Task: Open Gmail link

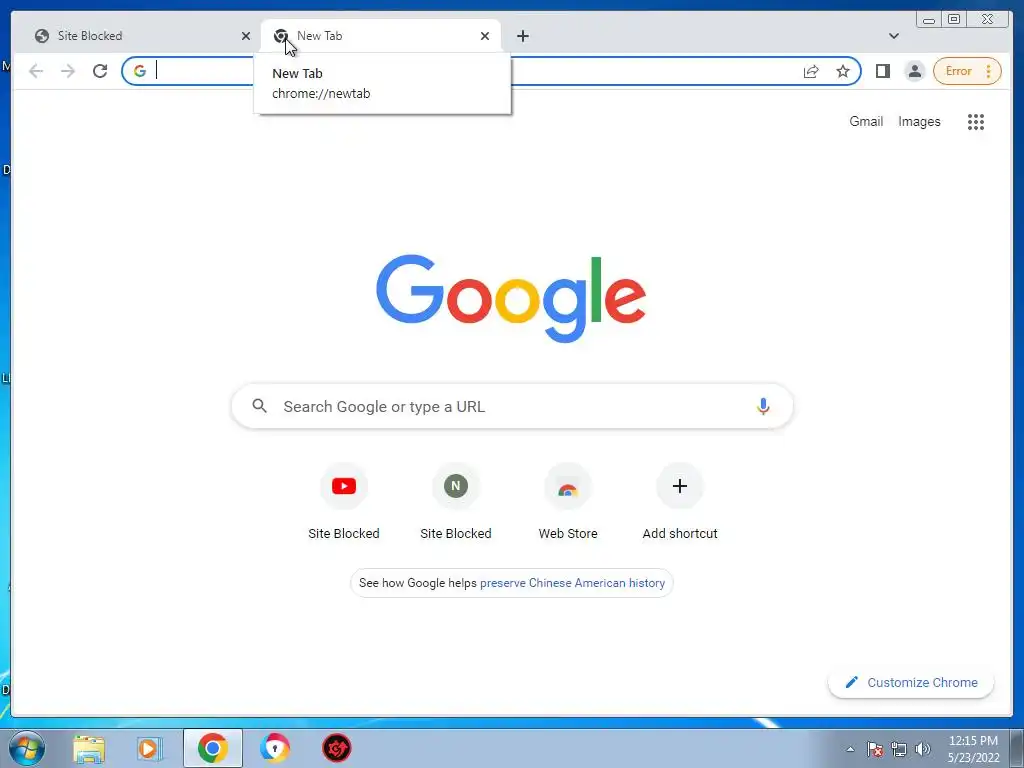Action: (866, 121)
